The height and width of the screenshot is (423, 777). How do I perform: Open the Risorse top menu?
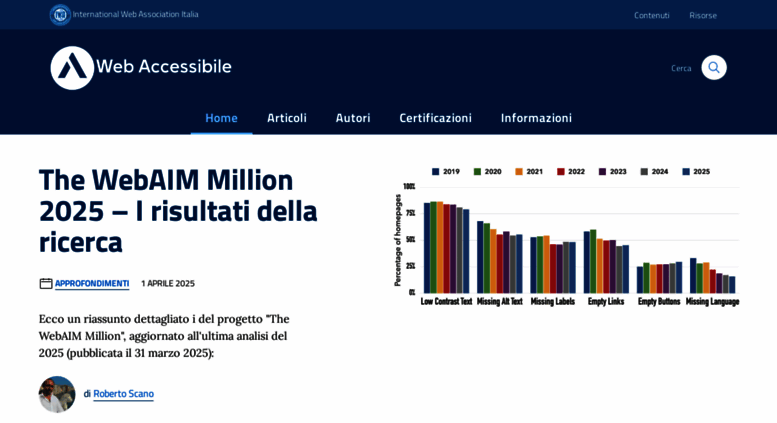tap(703, 15)
